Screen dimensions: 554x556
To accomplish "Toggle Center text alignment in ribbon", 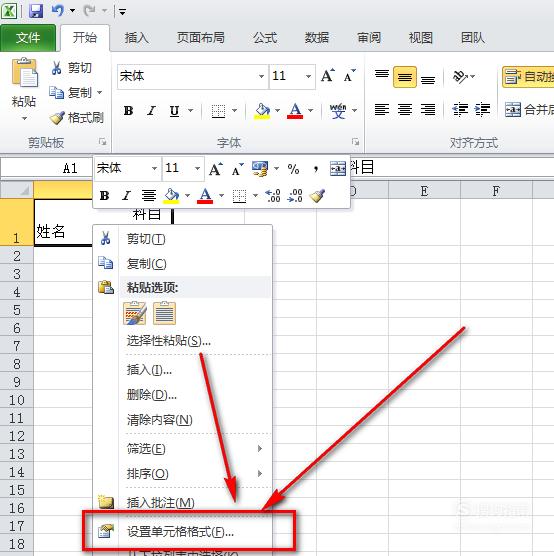I will [405, 110].
